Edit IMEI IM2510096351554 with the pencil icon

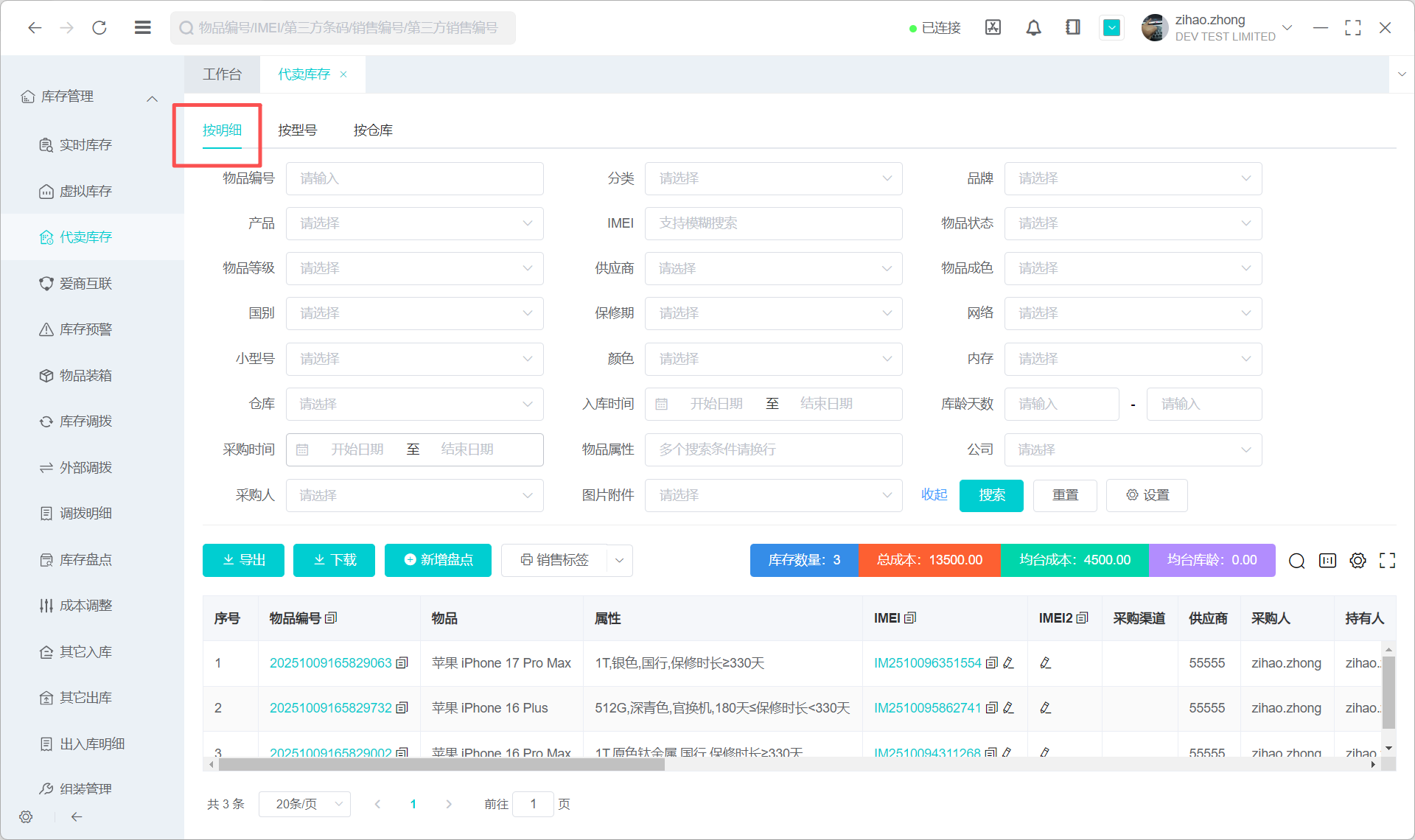pos(1009,663)
